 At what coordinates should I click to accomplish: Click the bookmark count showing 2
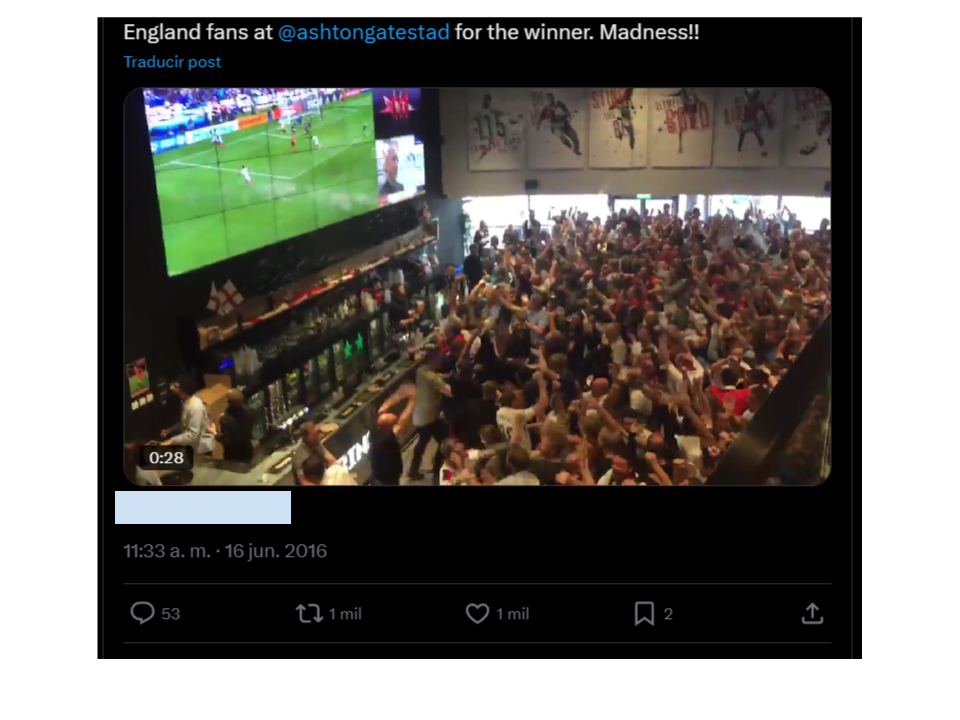coord(668,613)
